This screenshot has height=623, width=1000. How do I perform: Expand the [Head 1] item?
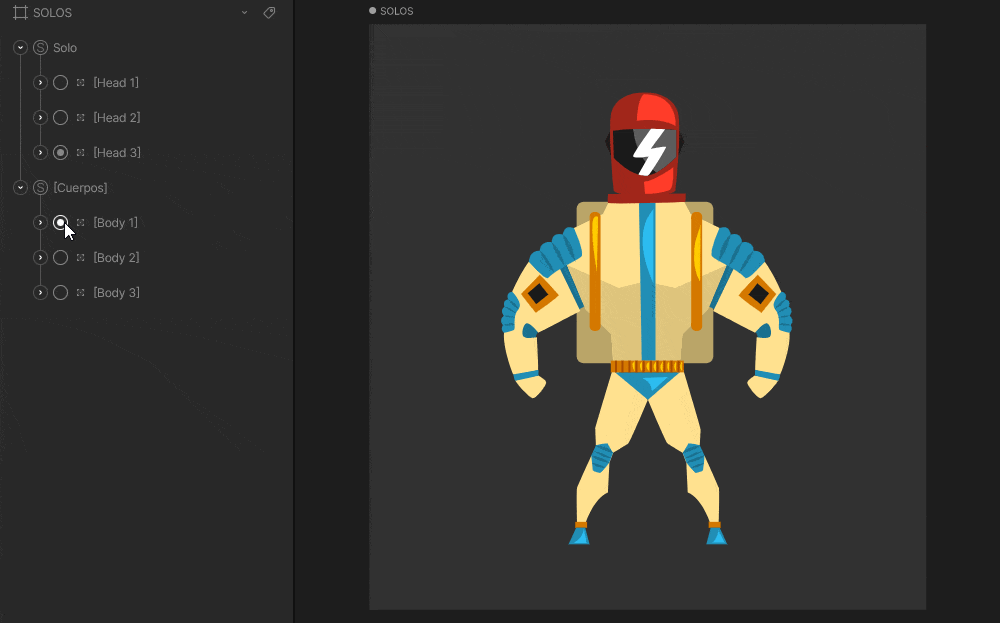tap(40, 82)
